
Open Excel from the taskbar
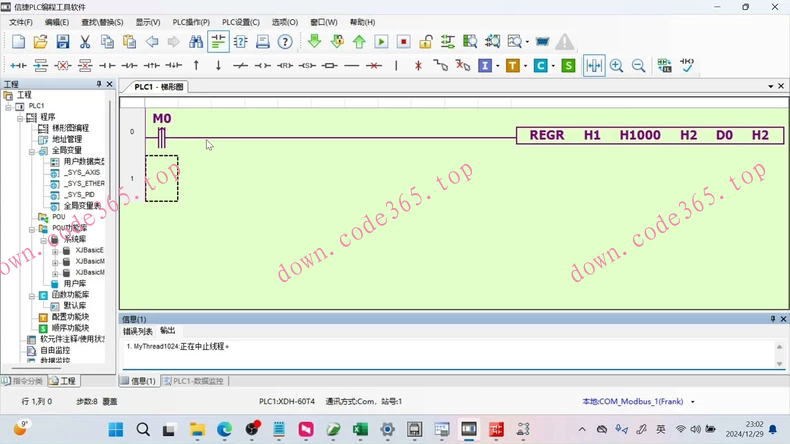click(360, 429)
